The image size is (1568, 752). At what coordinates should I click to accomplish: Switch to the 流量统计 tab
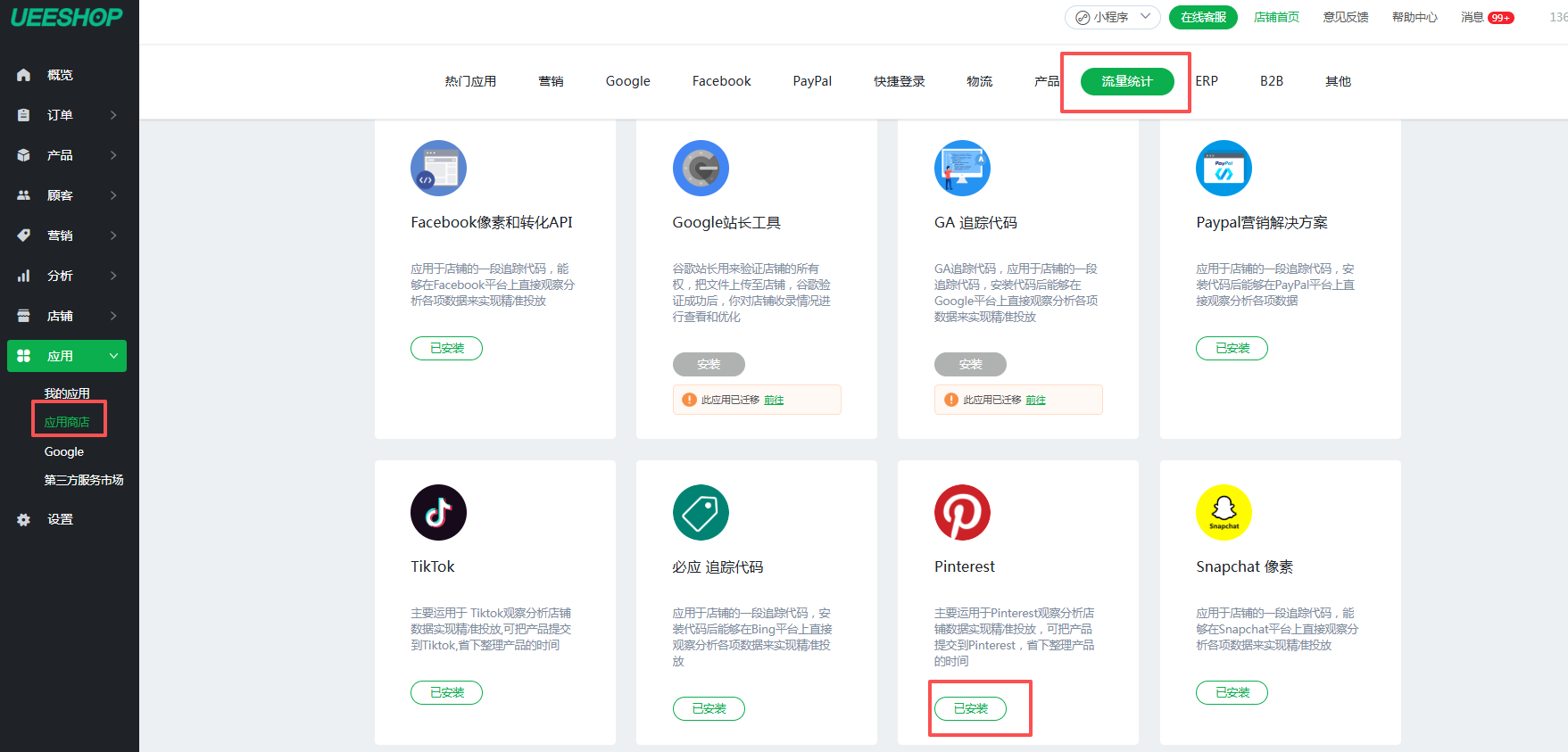[1126, 81]
